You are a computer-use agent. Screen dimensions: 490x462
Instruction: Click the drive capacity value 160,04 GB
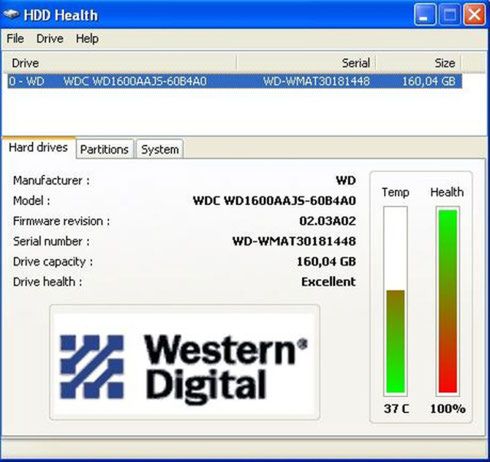326,262
